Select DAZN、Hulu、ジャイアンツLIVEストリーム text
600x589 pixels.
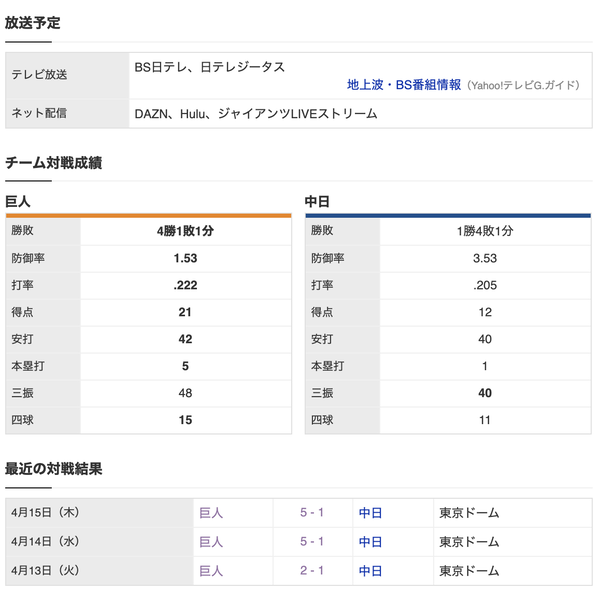click(x=256, y=114)
